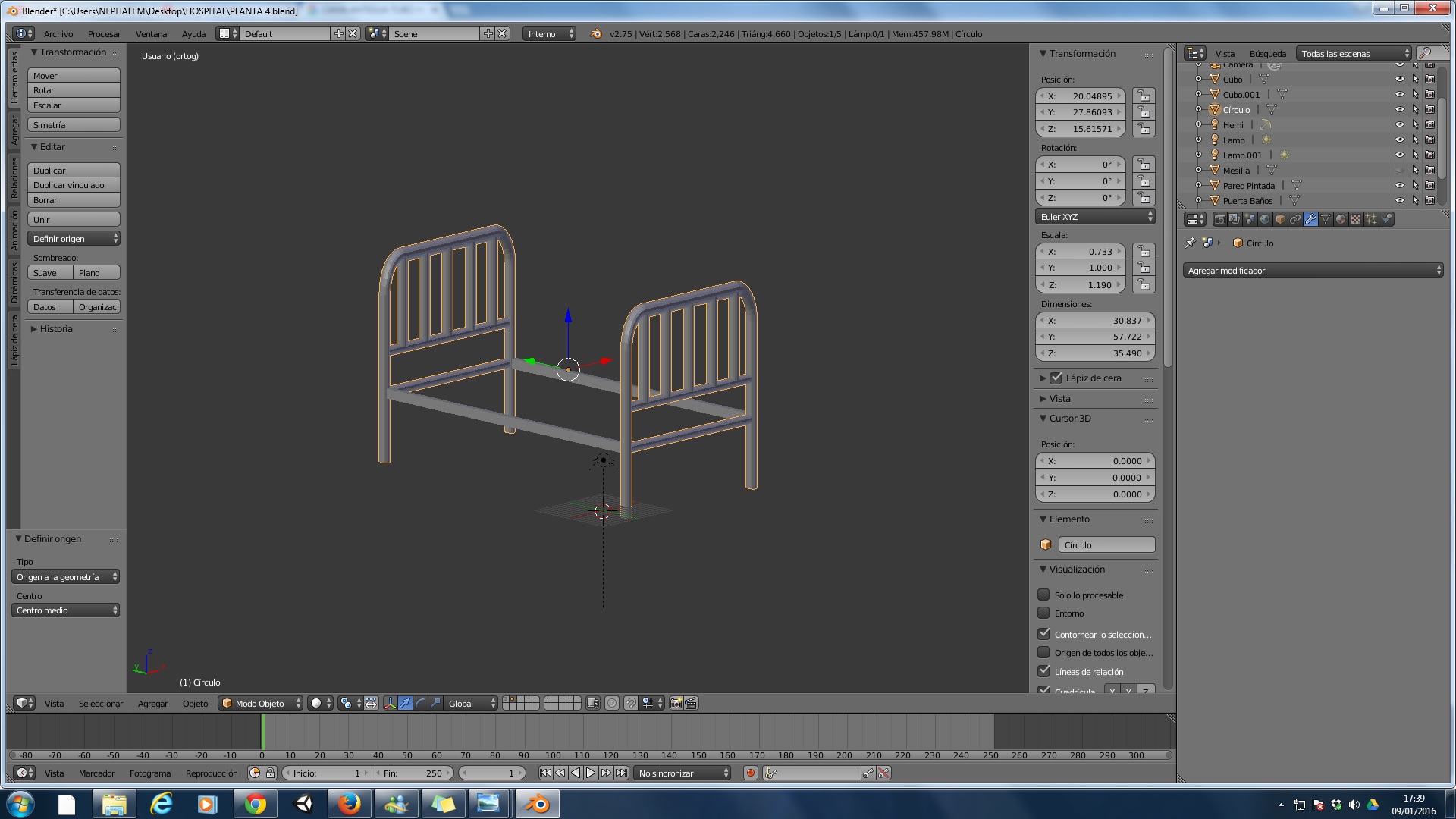Click the OpenGL render image icon

(x=676, y=704)
